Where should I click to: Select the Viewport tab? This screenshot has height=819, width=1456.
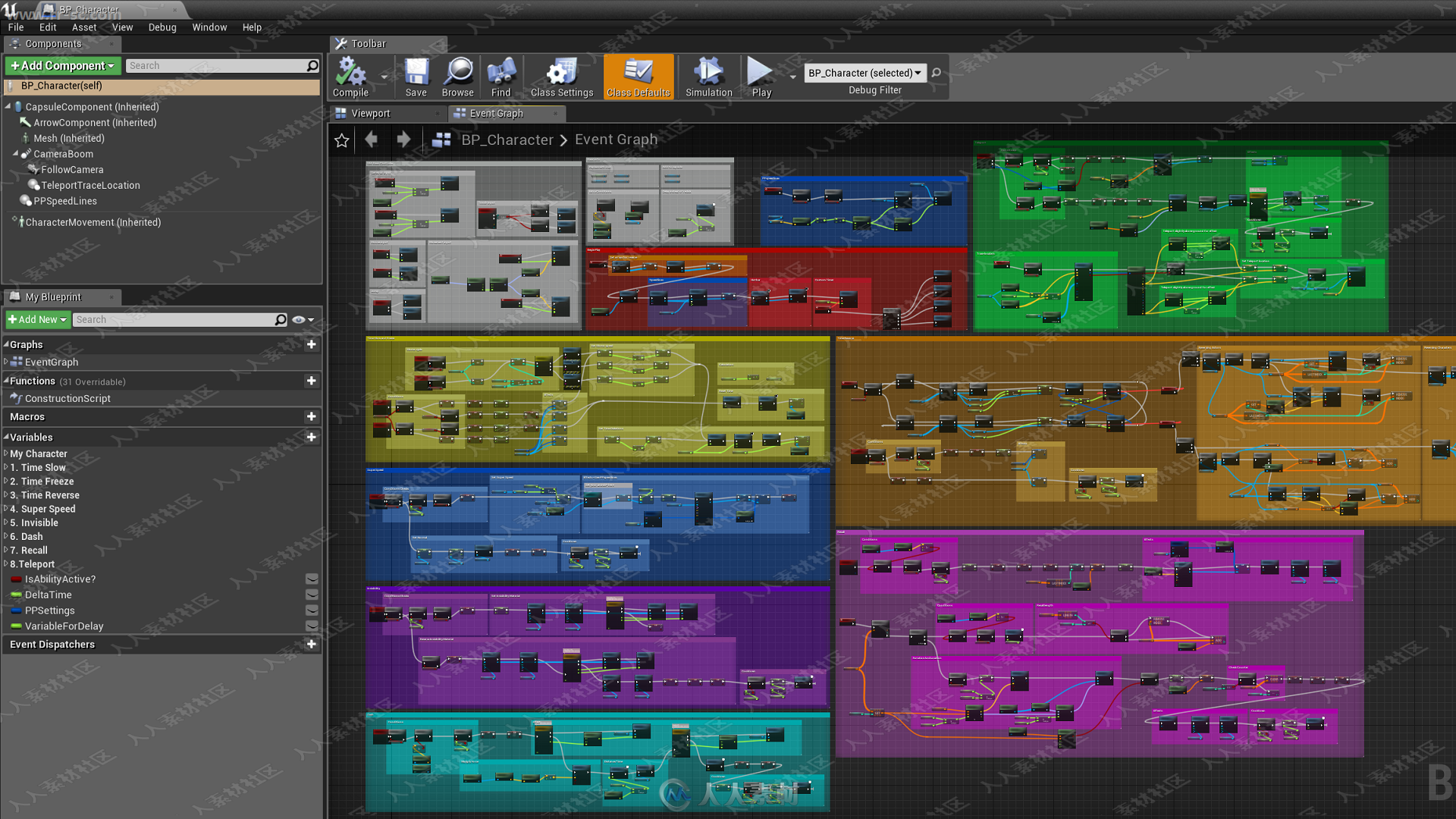370,113
